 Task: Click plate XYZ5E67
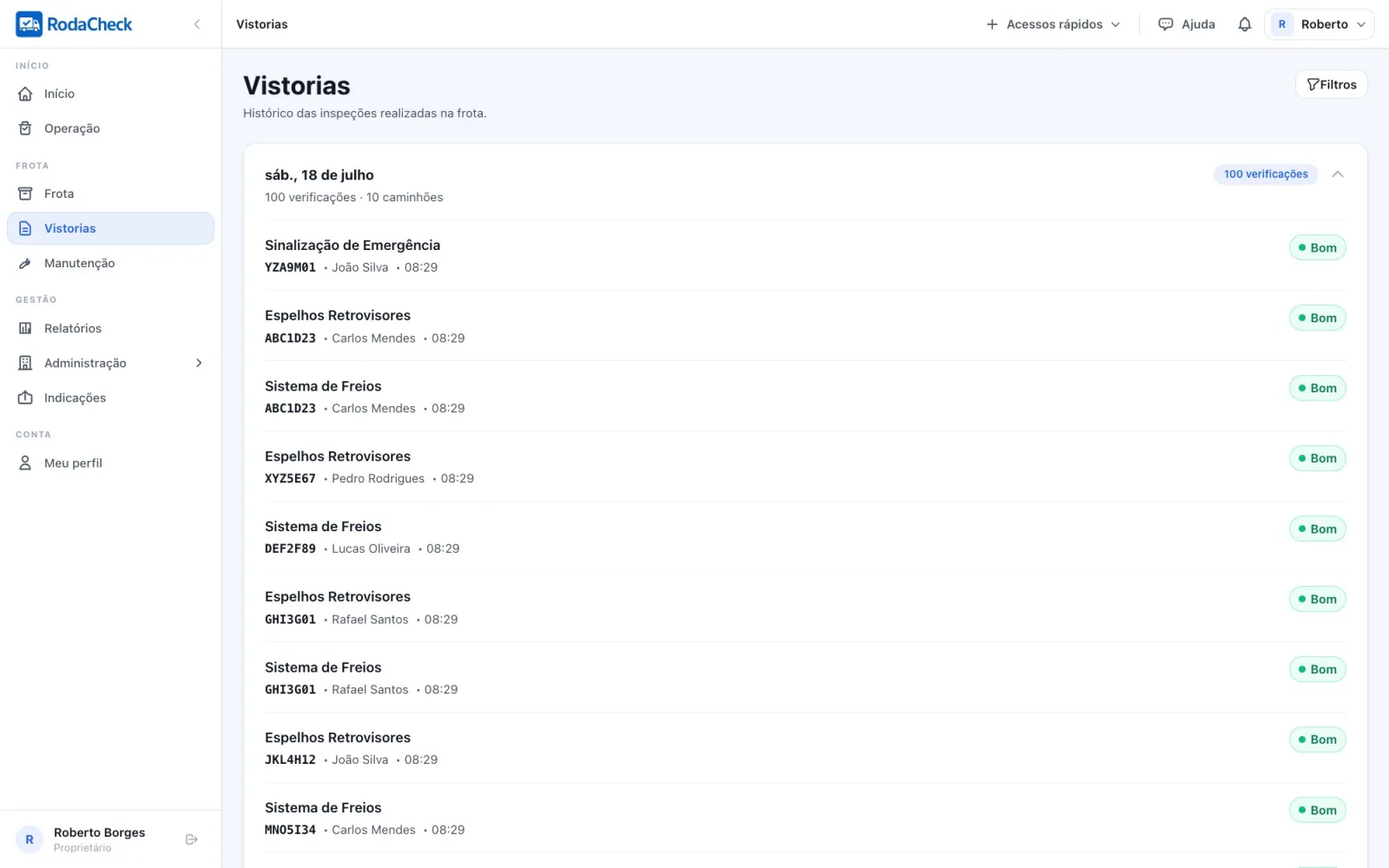(290, 478)
